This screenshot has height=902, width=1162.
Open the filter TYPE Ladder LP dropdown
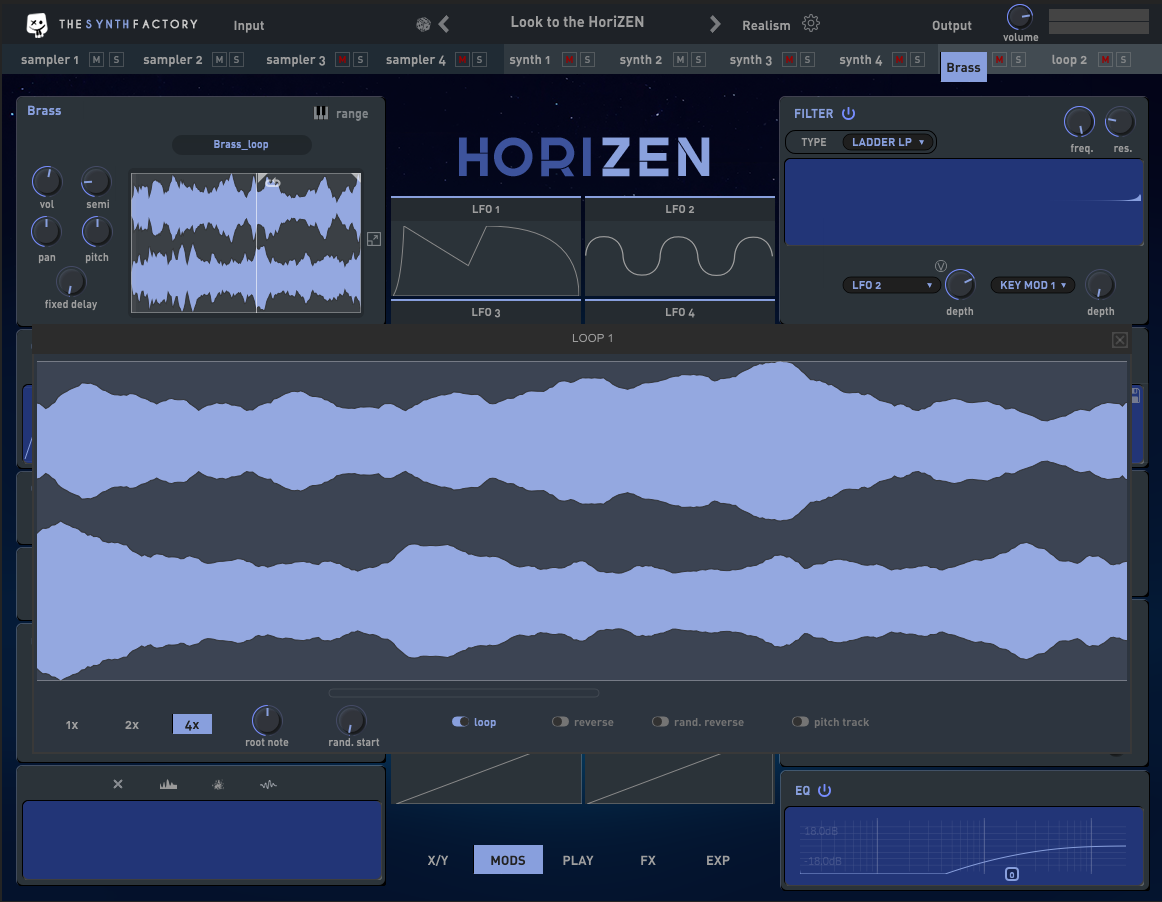pos(888,142)
